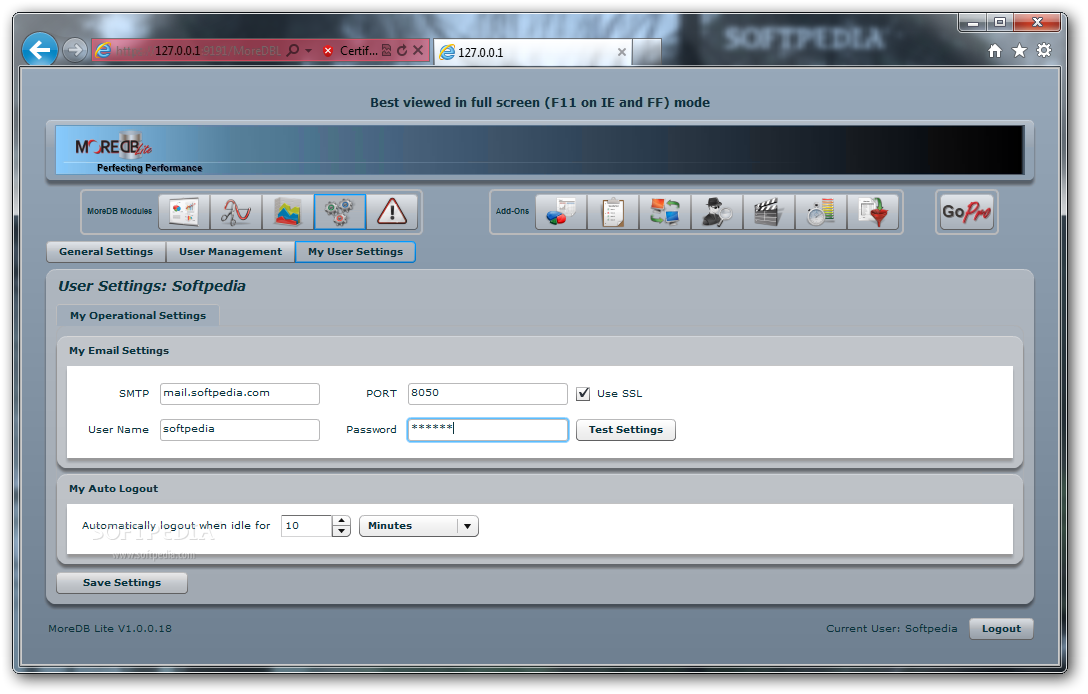Focus the User Name field
The image size is (1088, 694).
[x=239, y=430]
